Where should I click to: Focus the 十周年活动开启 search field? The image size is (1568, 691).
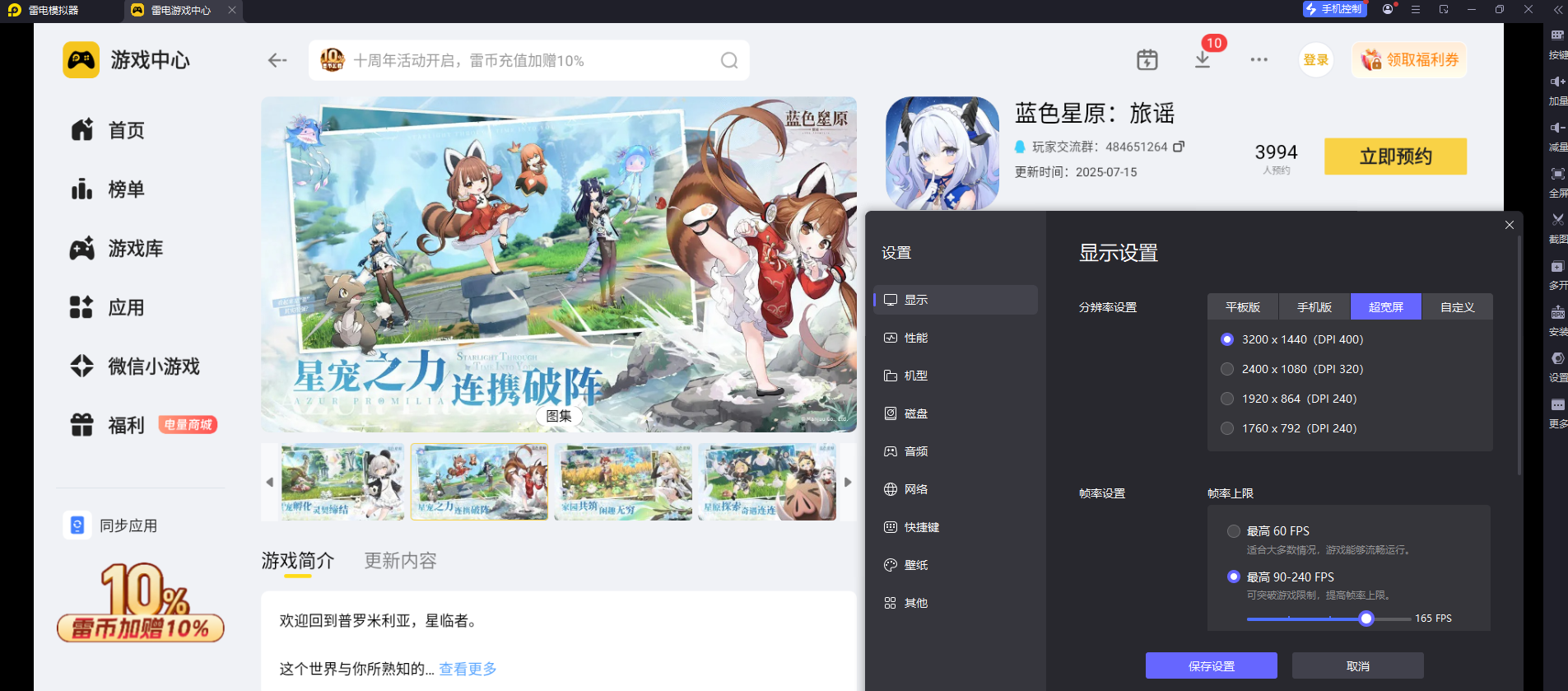[x=528, y=60]
